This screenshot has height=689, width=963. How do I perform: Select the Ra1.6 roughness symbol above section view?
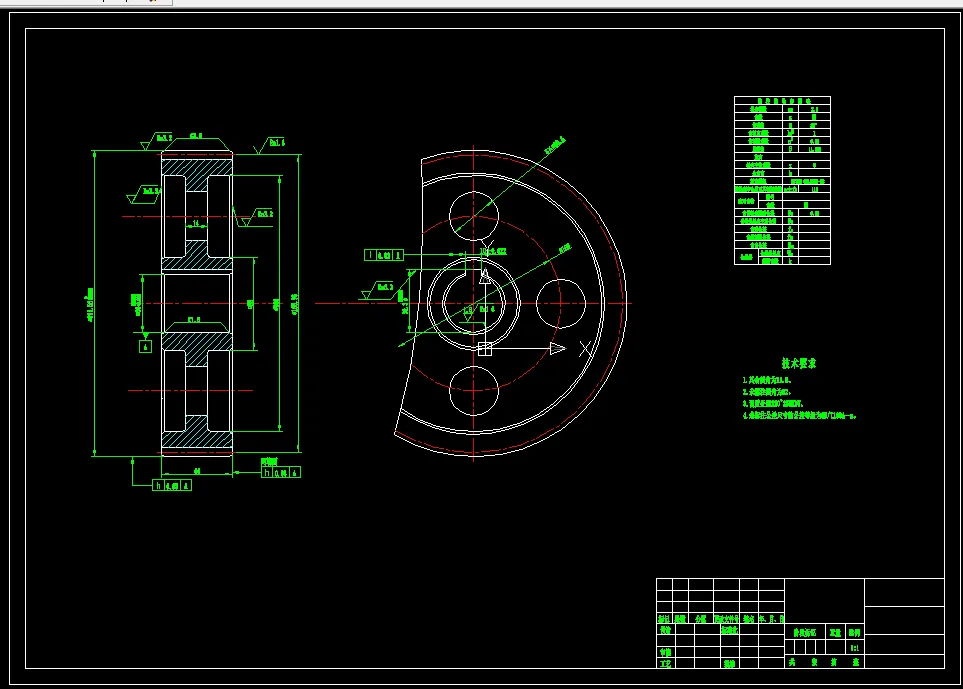coord(270,146)
